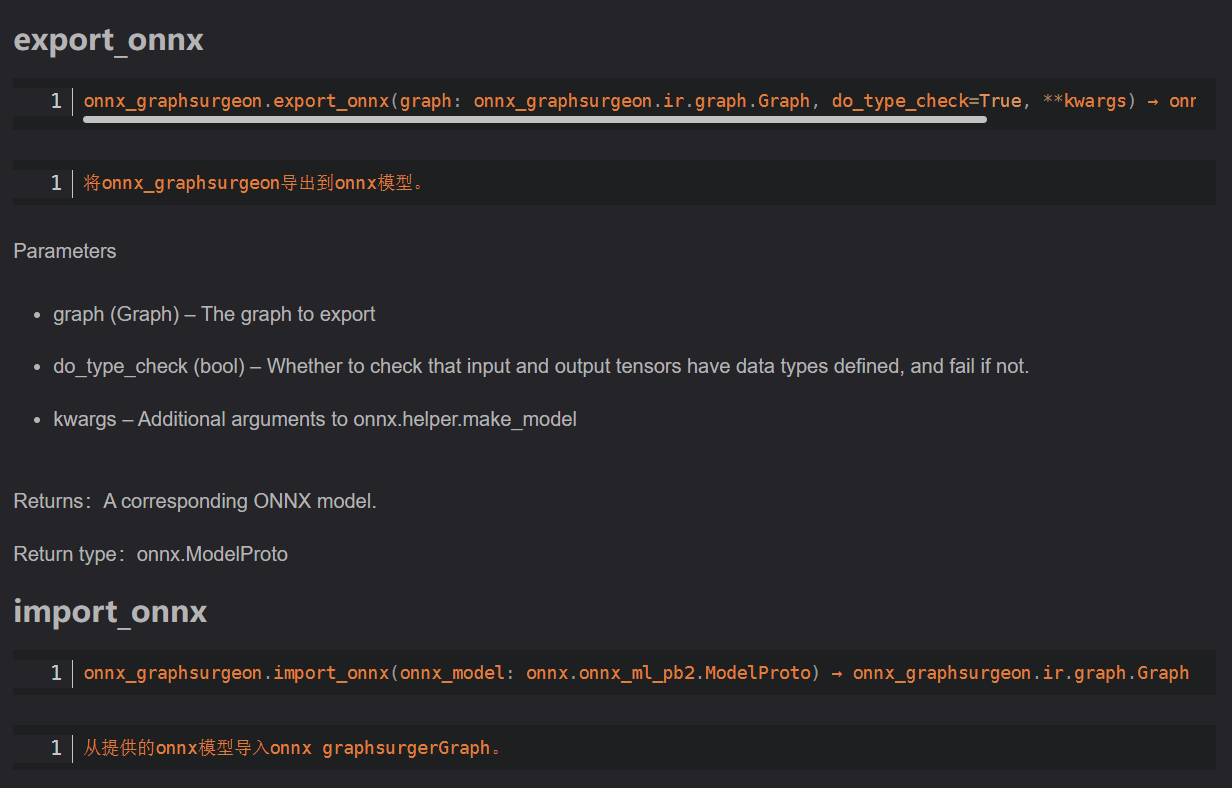Click the export_onnx section heading
The width and height of the screenshot is (1232, 788).
pos(107,40)
